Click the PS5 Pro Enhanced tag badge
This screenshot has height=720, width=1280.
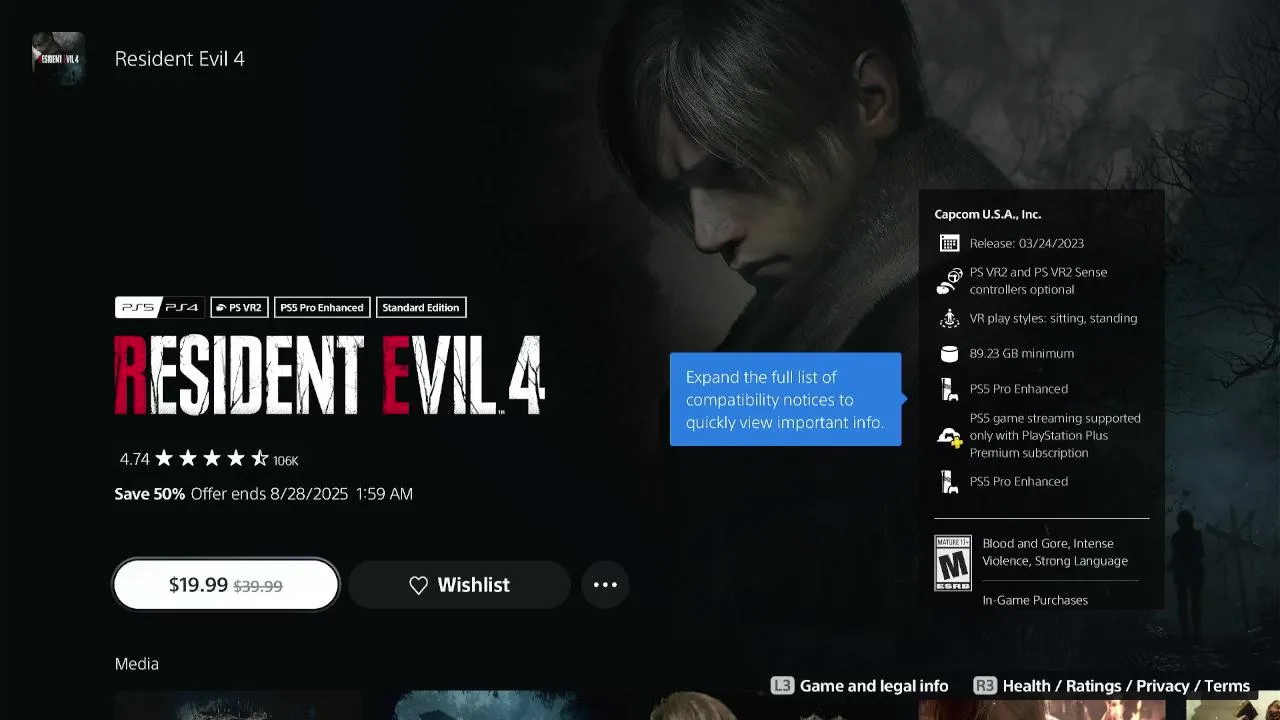322,308
